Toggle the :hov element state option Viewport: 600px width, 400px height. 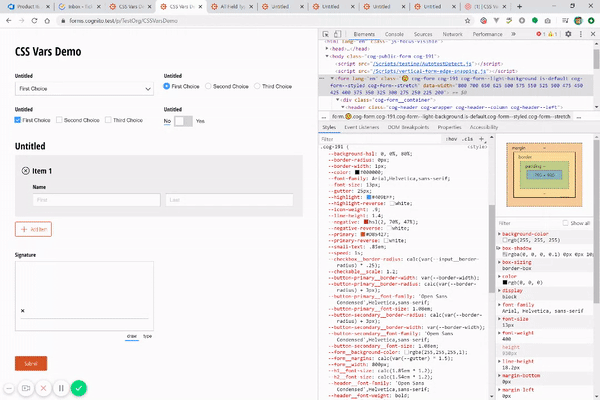click(451, 139)
